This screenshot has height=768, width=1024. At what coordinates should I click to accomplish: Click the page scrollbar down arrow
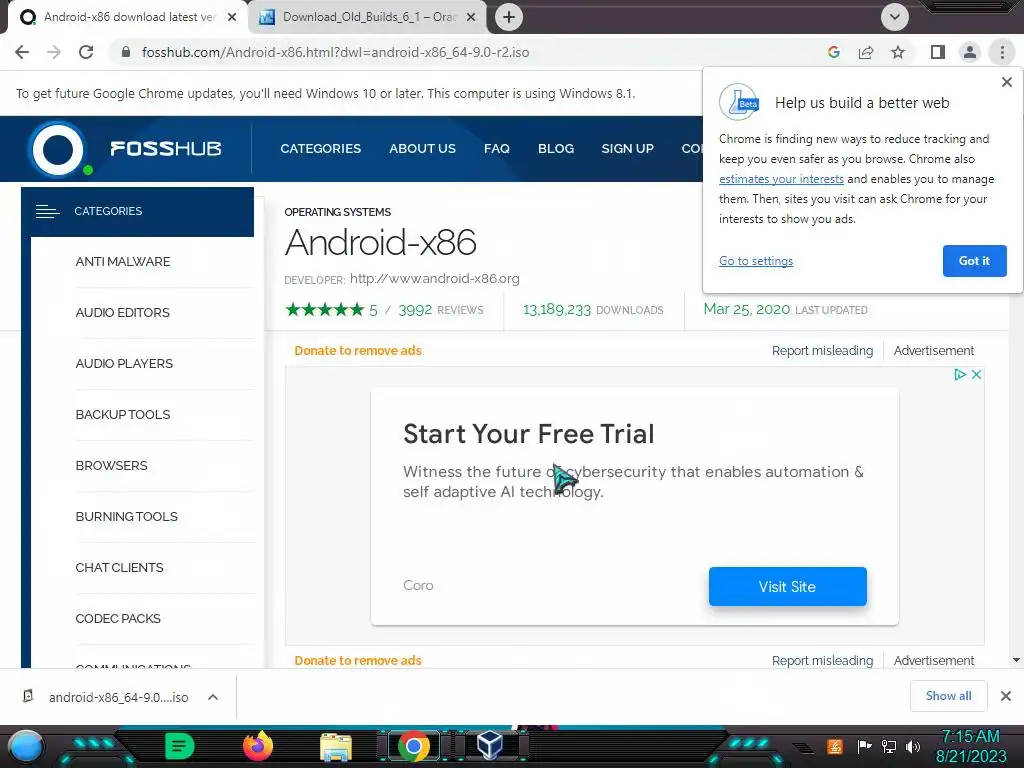point(1016,660)
